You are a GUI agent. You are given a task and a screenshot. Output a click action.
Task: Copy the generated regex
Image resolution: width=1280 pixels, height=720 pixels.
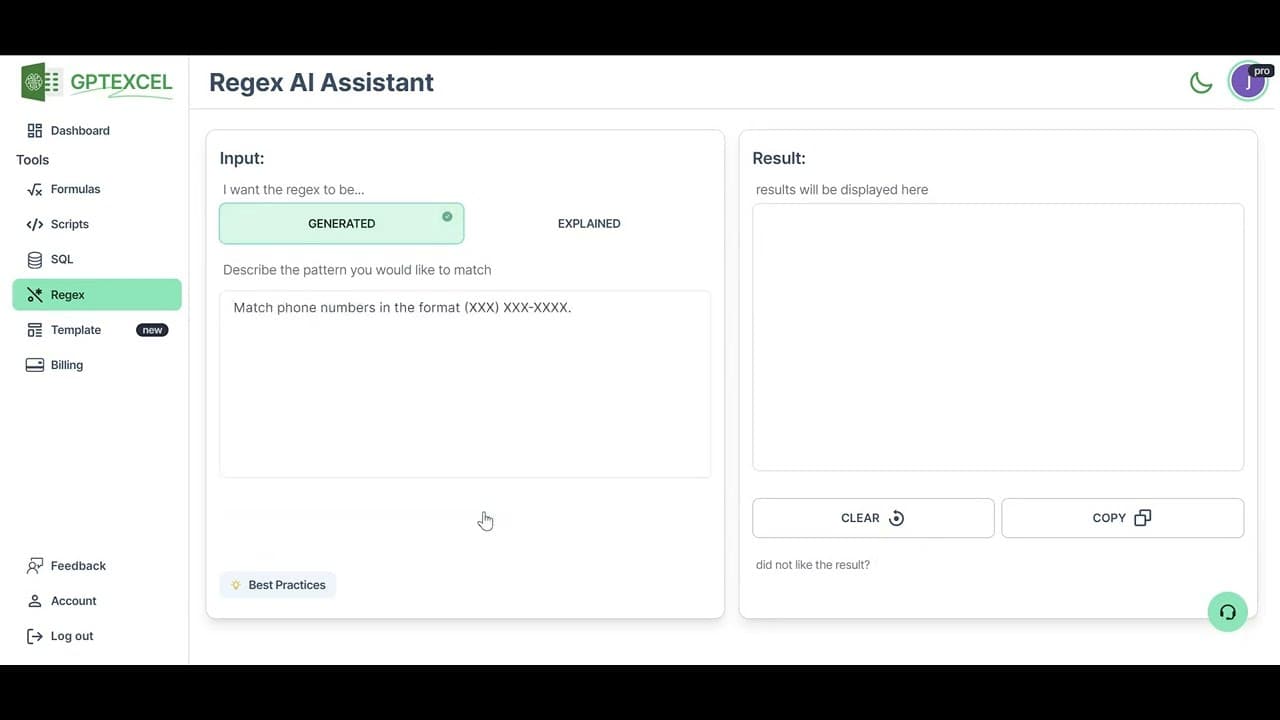point(1122,517)
